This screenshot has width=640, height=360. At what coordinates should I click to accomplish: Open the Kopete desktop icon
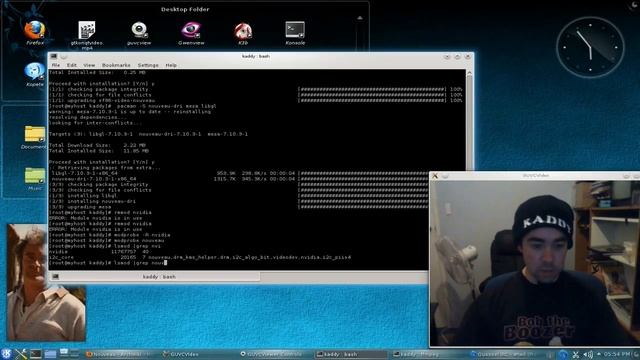35,74
